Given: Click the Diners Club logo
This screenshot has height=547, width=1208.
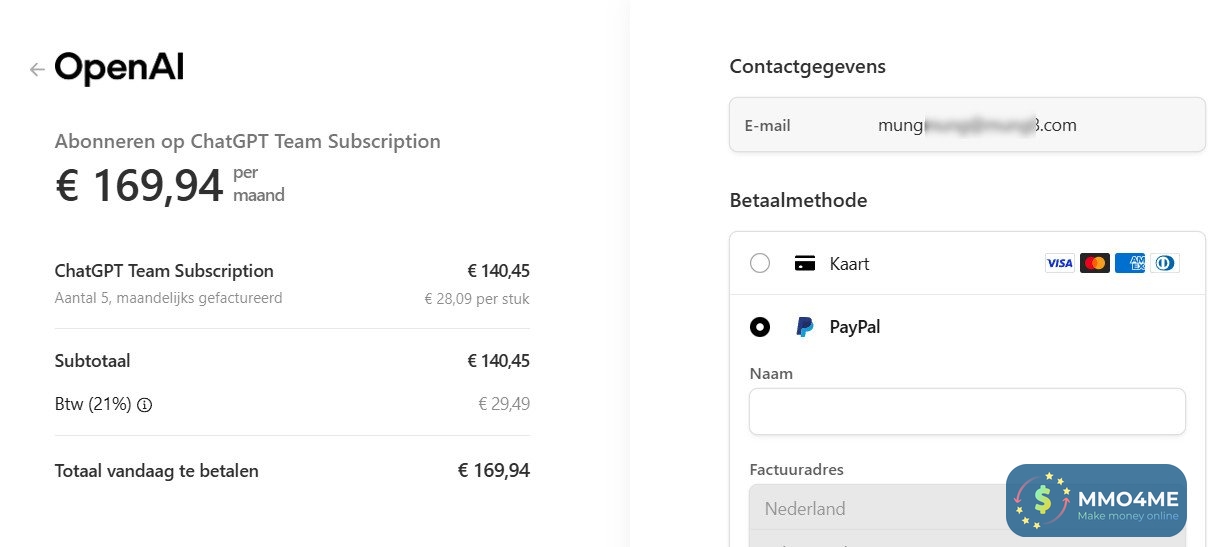Looking at the screenshot, I should coord(1164,263).
